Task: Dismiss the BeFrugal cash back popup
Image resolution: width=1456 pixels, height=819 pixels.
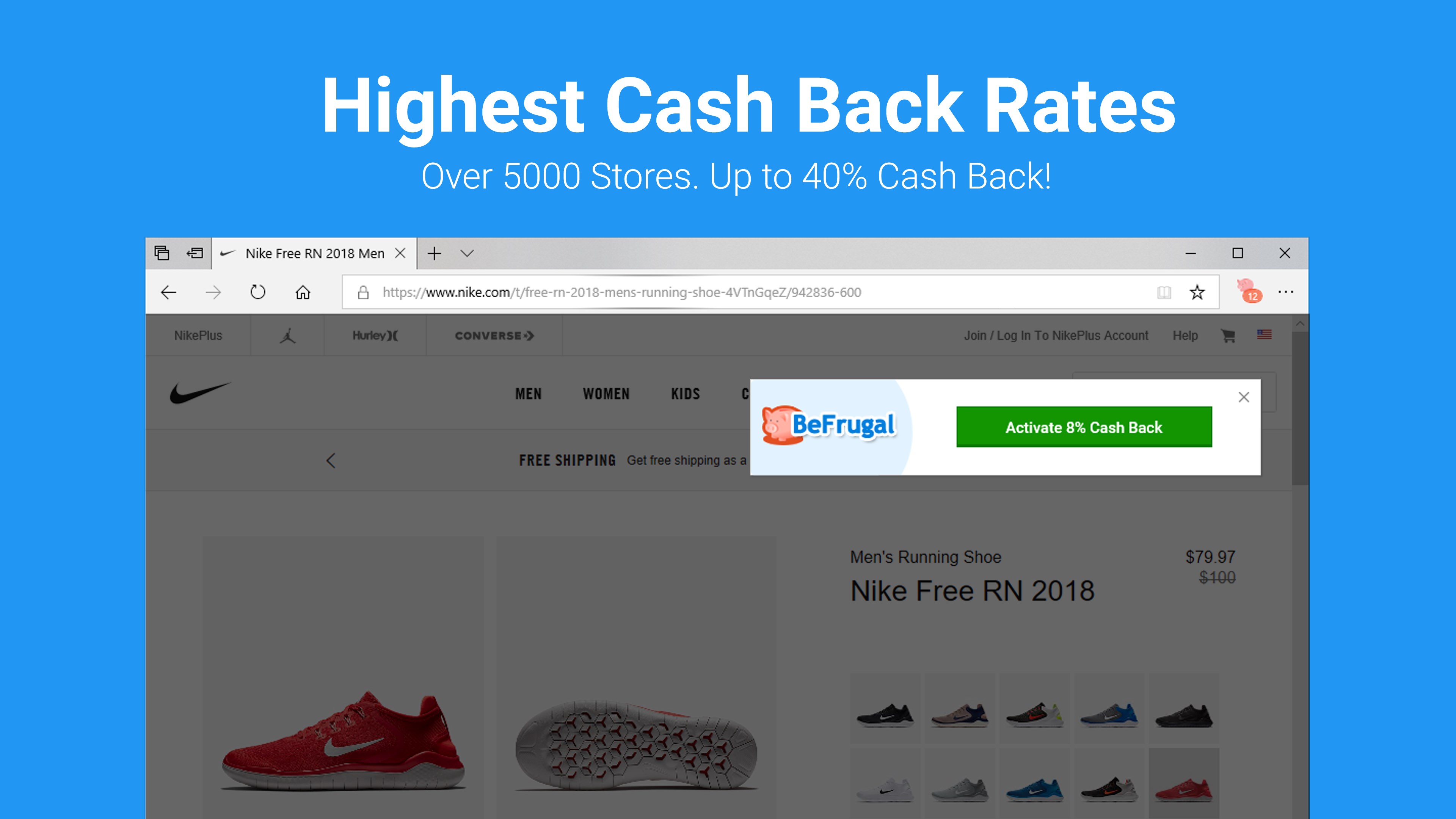Action: [1244, 397]
